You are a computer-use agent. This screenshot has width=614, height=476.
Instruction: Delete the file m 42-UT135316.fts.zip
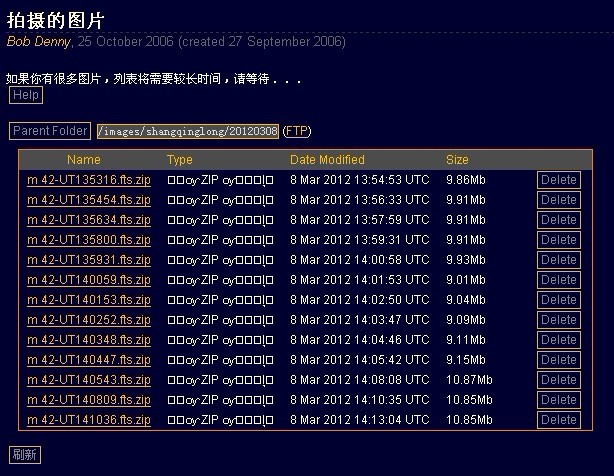(x=558, y=180)
